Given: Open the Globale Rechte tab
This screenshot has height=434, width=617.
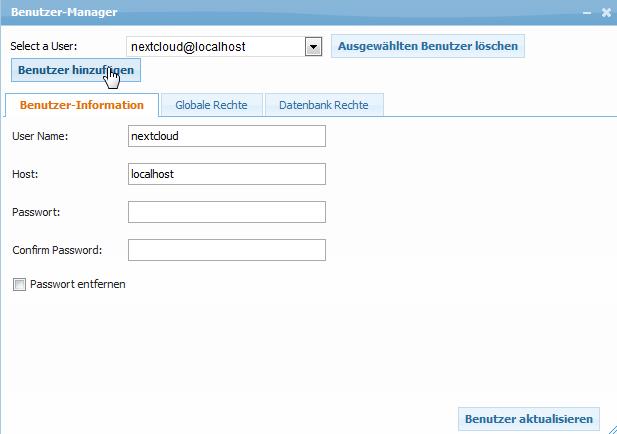Looking at the screenshot, I should pos(211,105).
